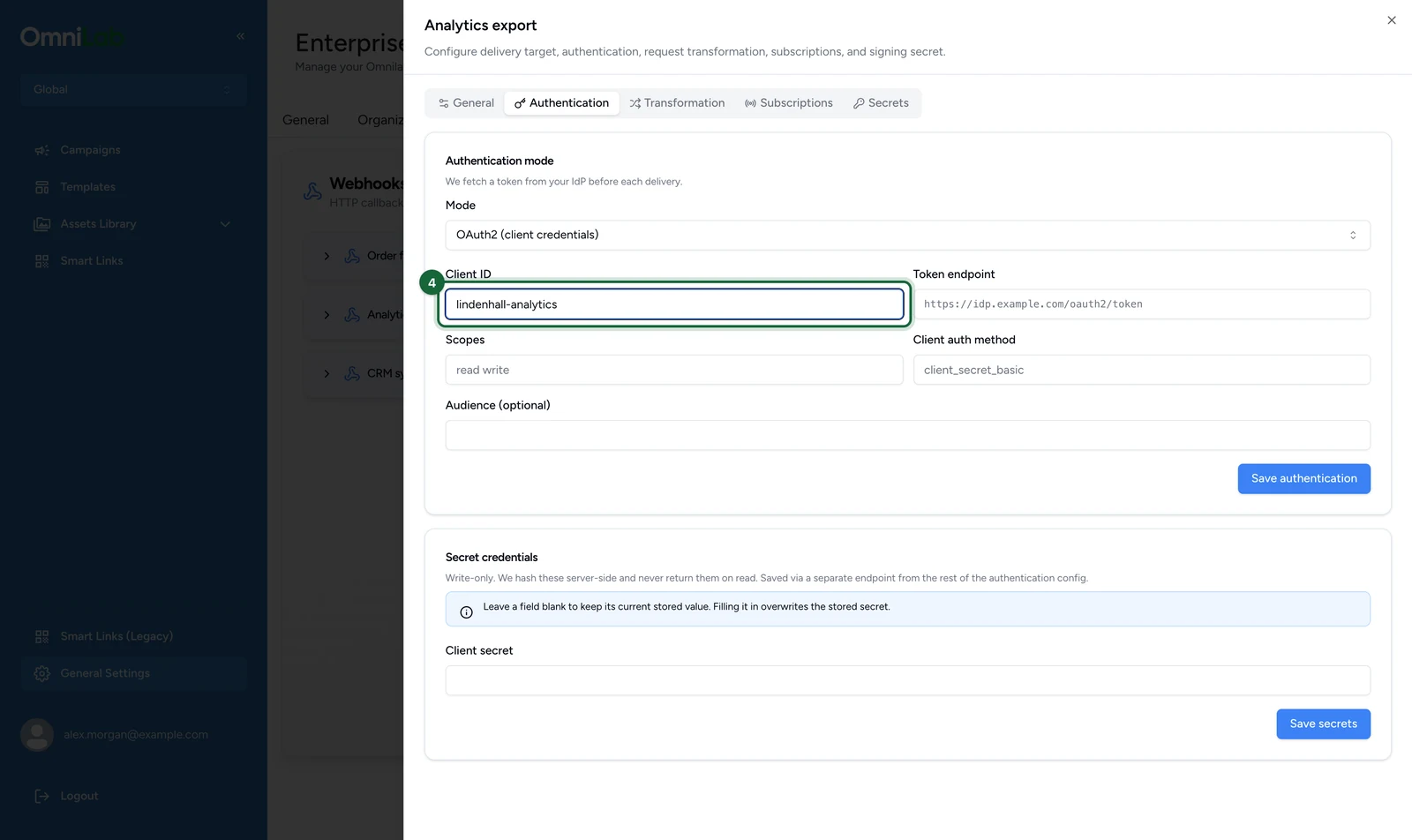
Task: Click the Campaigns megaphone icon
Action: (x=41, y=150)
